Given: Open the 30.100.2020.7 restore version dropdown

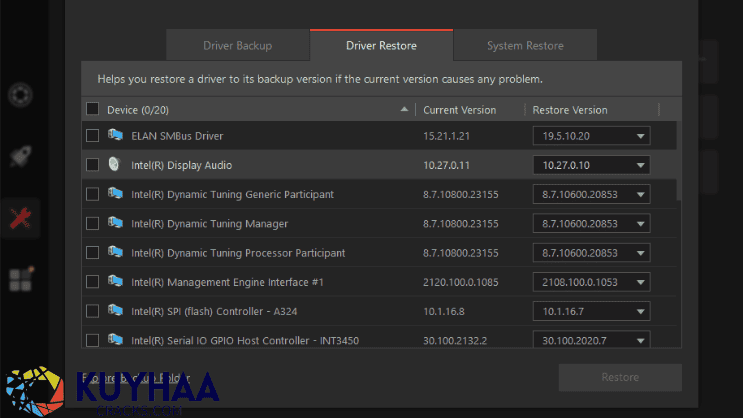Looking at the screenshot, I should [x=591, y=340].
